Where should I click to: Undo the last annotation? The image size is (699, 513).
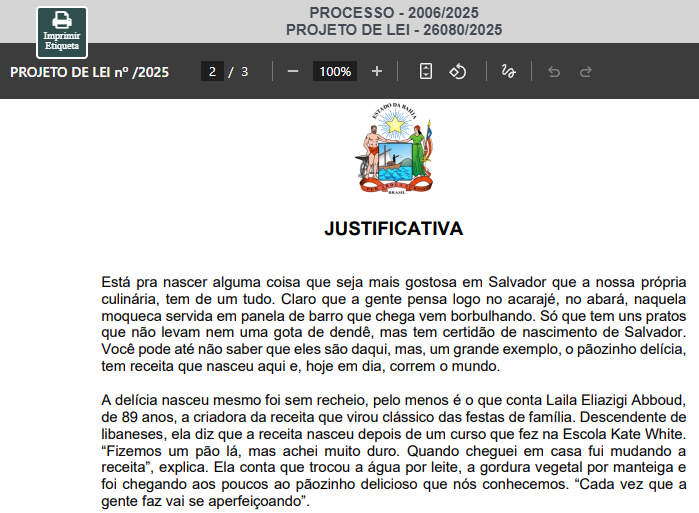[x=554, y=72]
